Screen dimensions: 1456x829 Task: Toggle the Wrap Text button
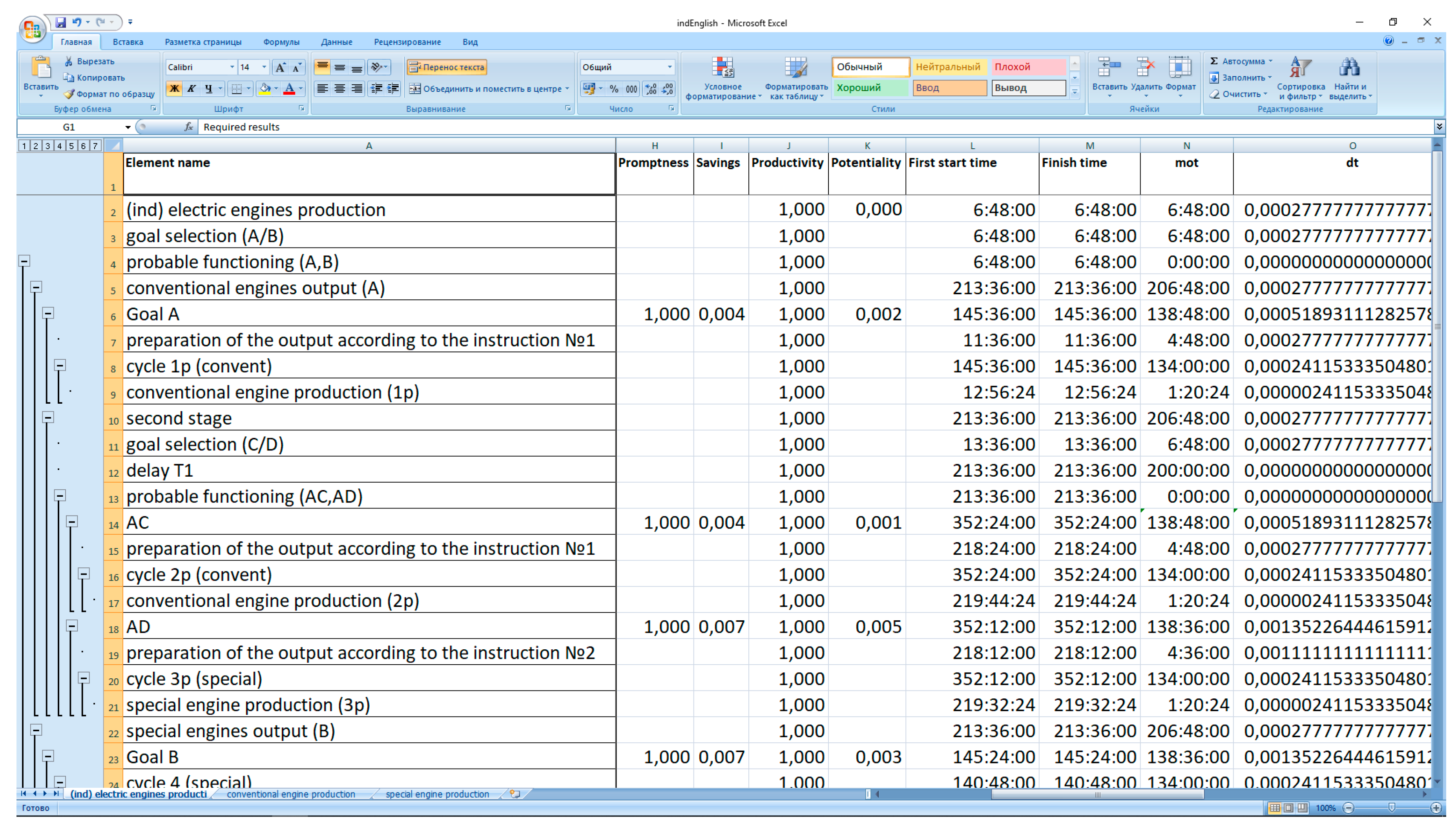(x=447, y=67)
